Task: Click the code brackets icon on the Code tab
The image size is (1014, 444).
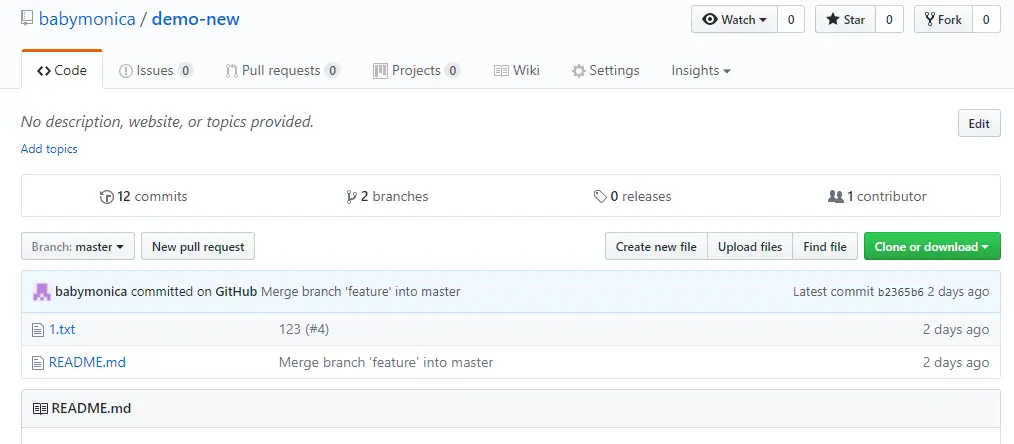Action: [x=44, y=70]
